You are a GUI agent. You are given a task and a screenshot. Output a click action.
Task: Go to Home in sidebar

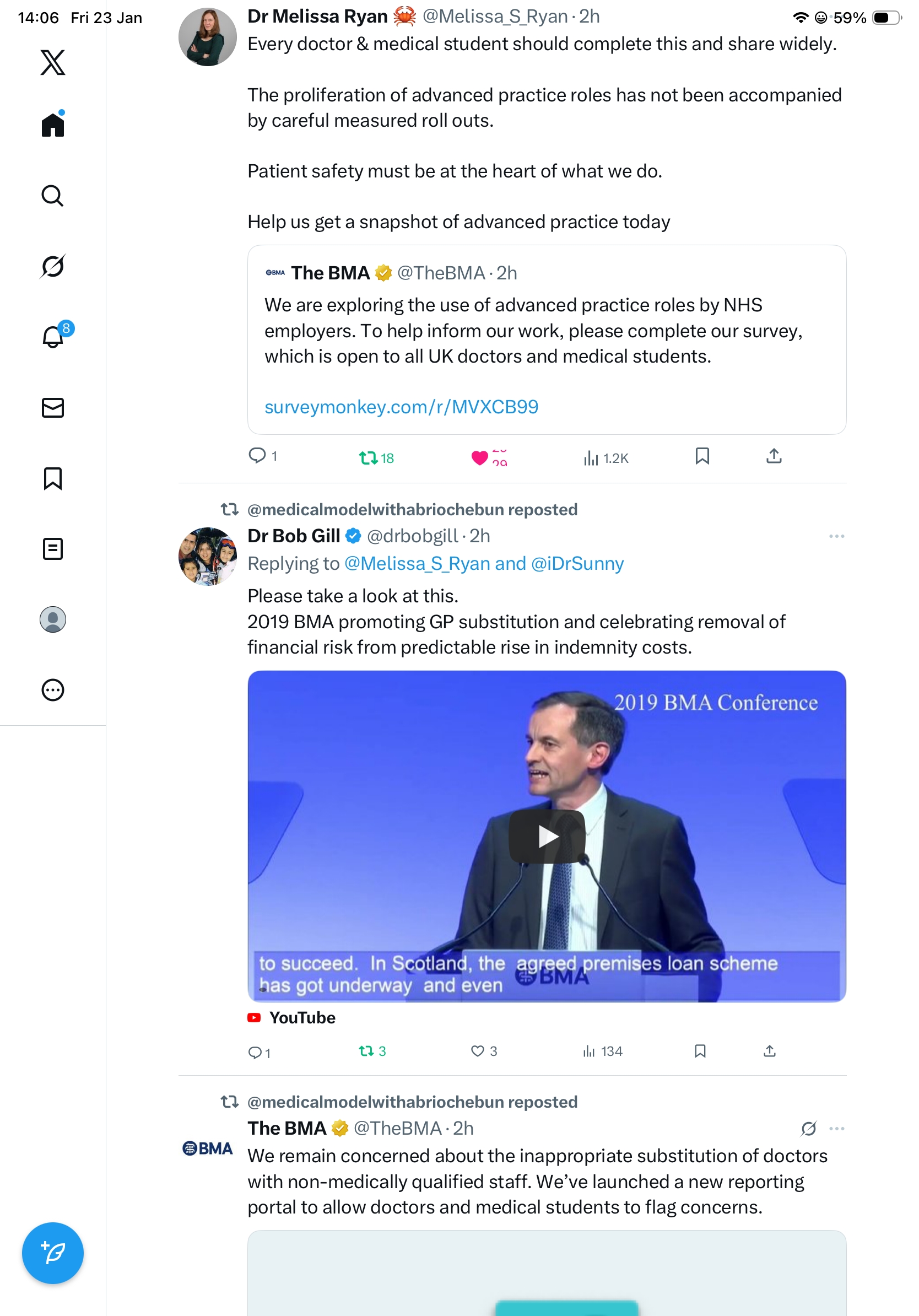(53, 123)
